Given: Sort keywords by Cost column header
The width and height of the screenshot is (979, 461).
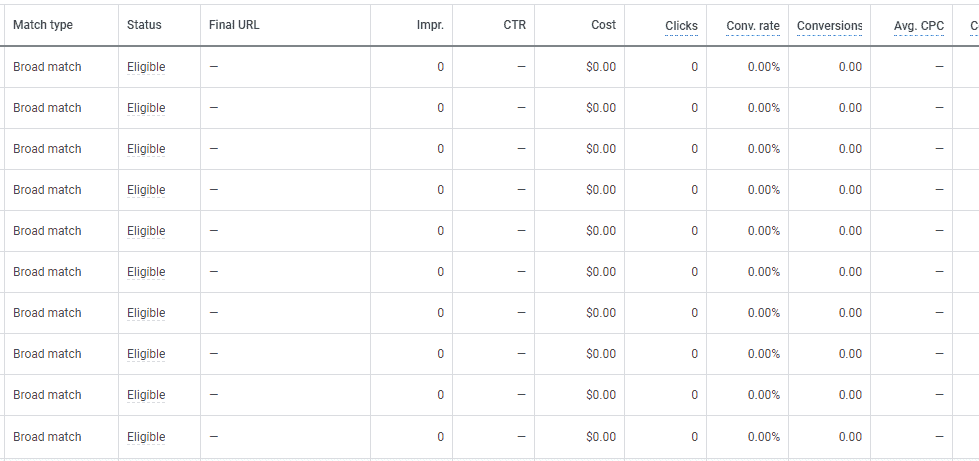Looking at the screenshot, I should [x=603, y=25].
